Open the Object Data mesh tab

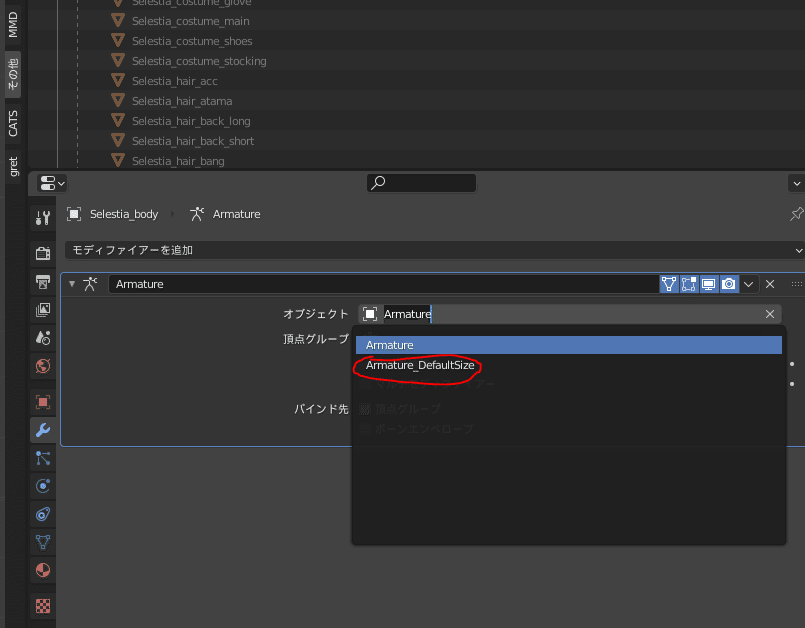click(43, 542)
